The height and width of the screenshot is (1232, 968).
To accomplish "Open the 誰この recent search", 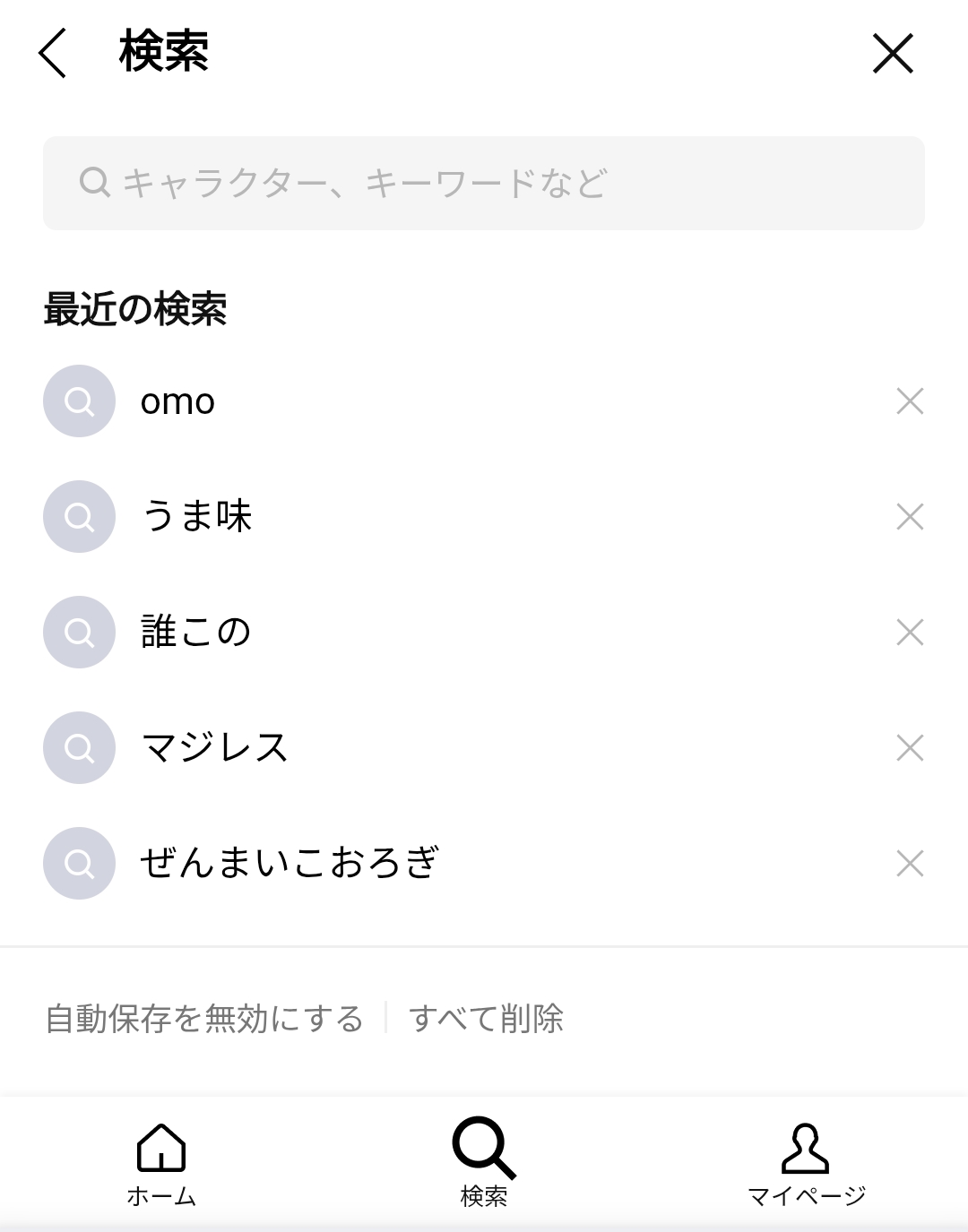I will coord(196,633).
